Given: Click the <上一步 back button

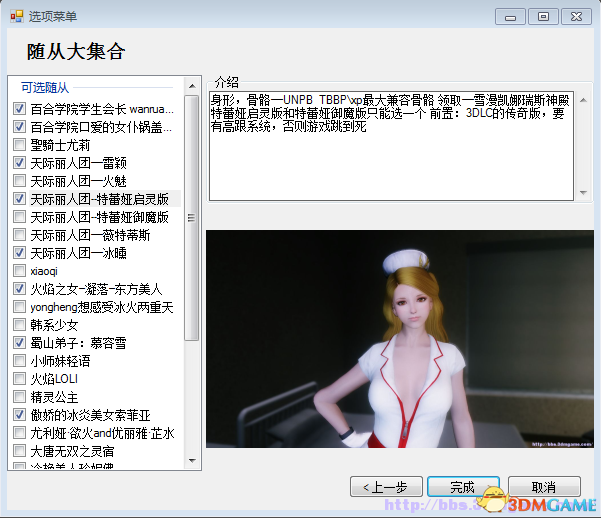Looking at the screenshot, I should (386, 487).
